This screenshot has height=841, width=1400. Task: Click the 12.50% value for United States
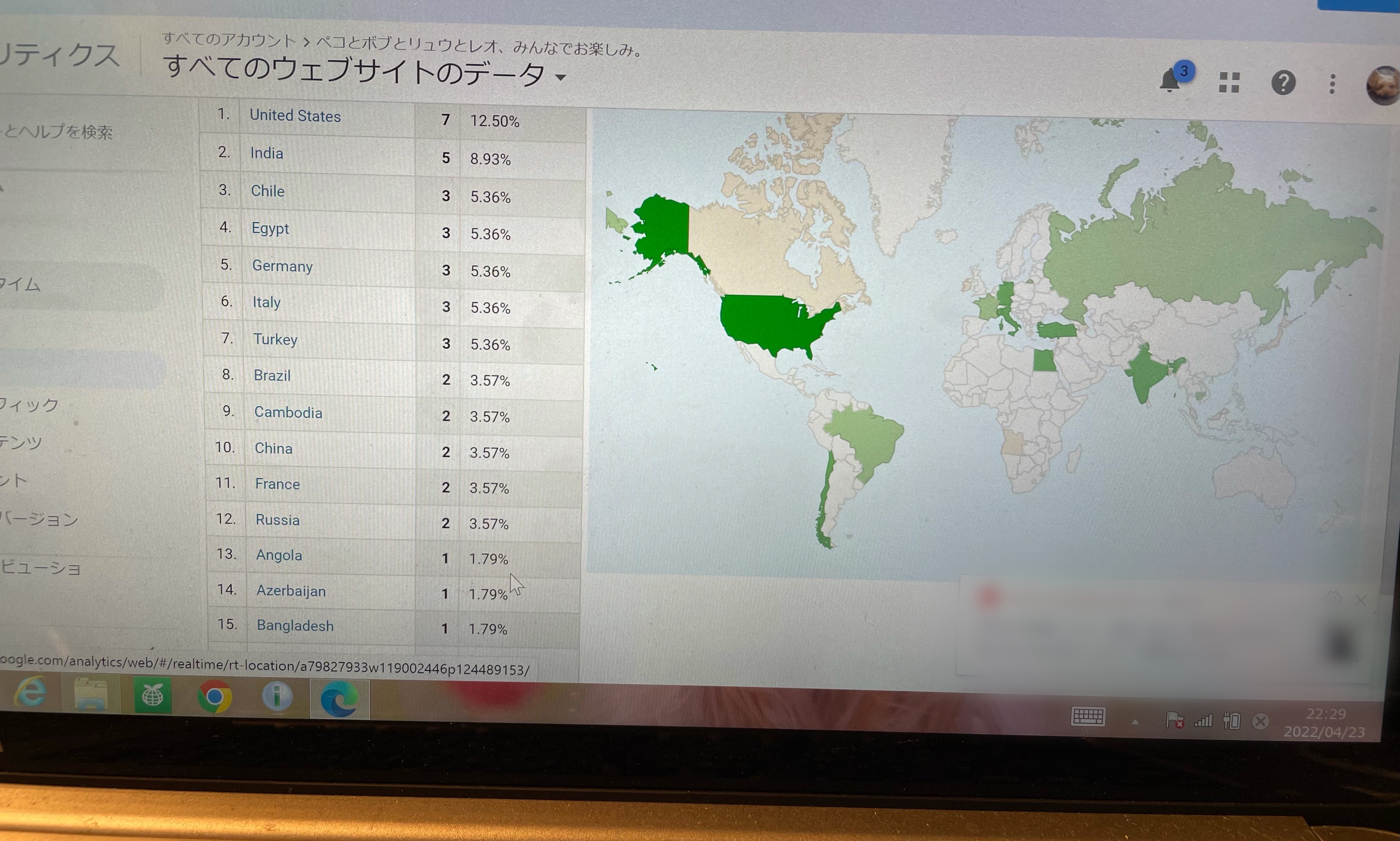tap(495, 121)
